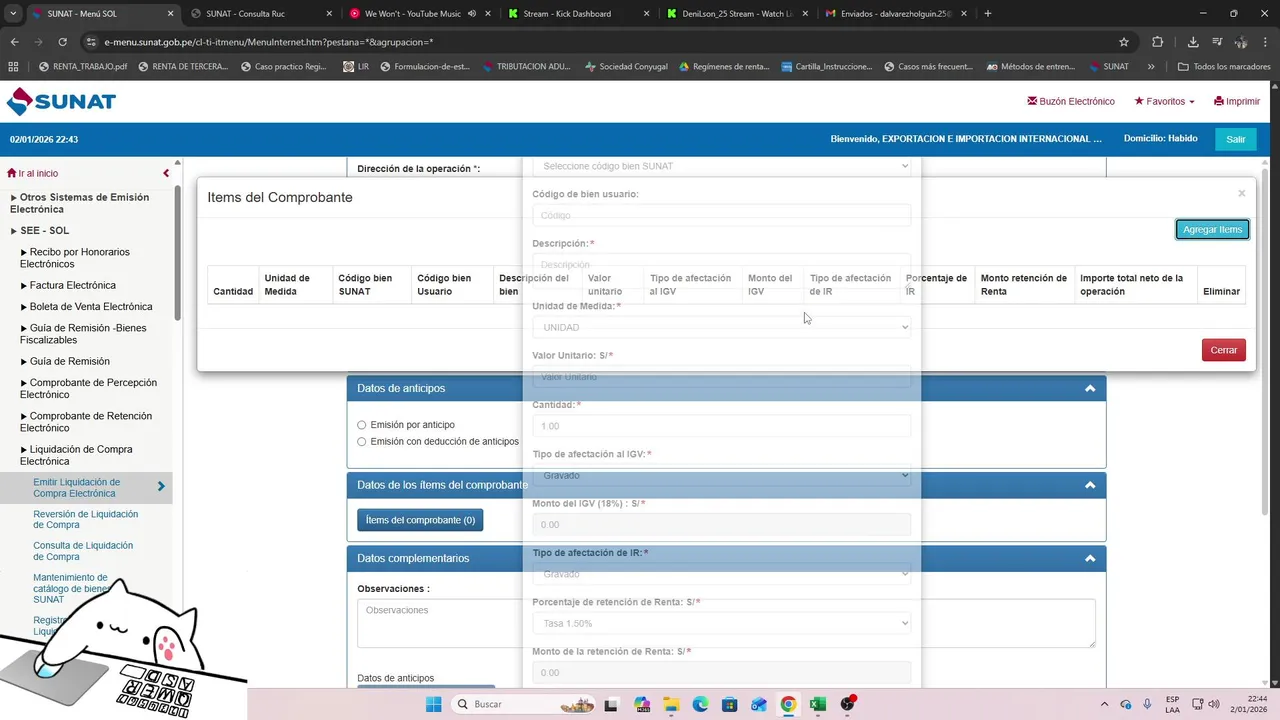Expand Guía de Remisión menu
1280x720 pixels.
(x=65, y=361)
